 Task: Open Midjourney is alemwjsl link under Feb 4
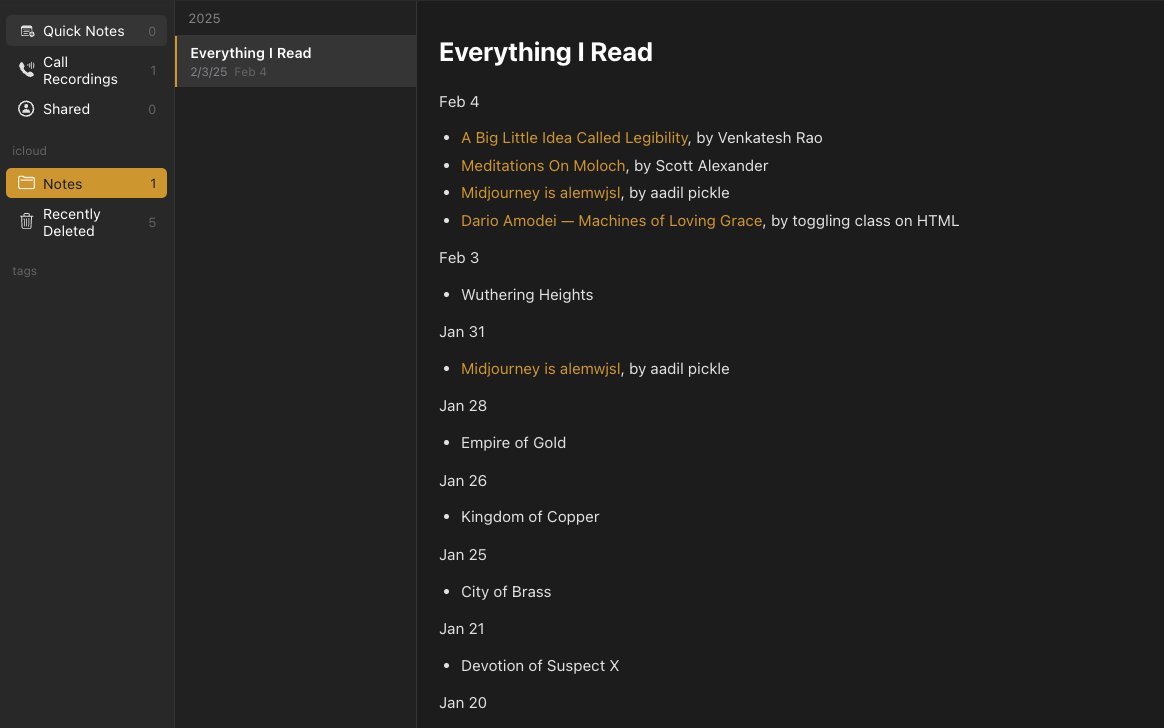tap(540, 193)
